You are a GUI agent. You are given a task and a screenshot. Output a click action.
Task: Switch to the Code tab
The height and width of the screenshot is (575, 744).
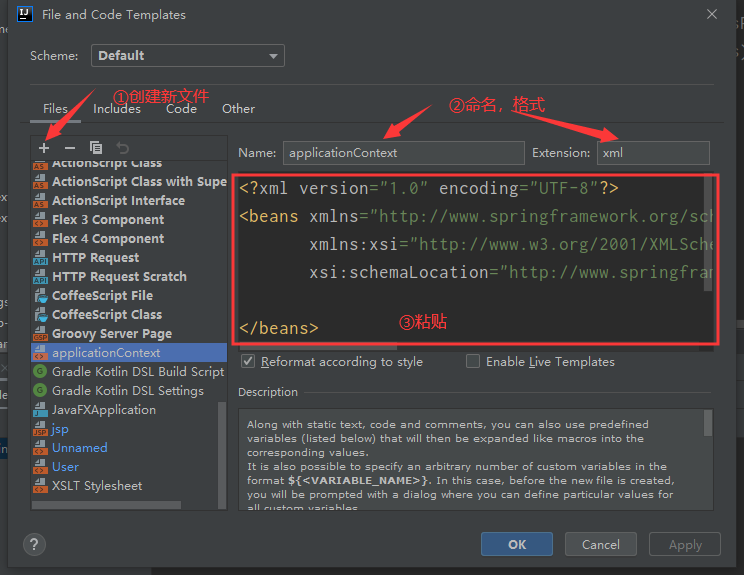181,109
